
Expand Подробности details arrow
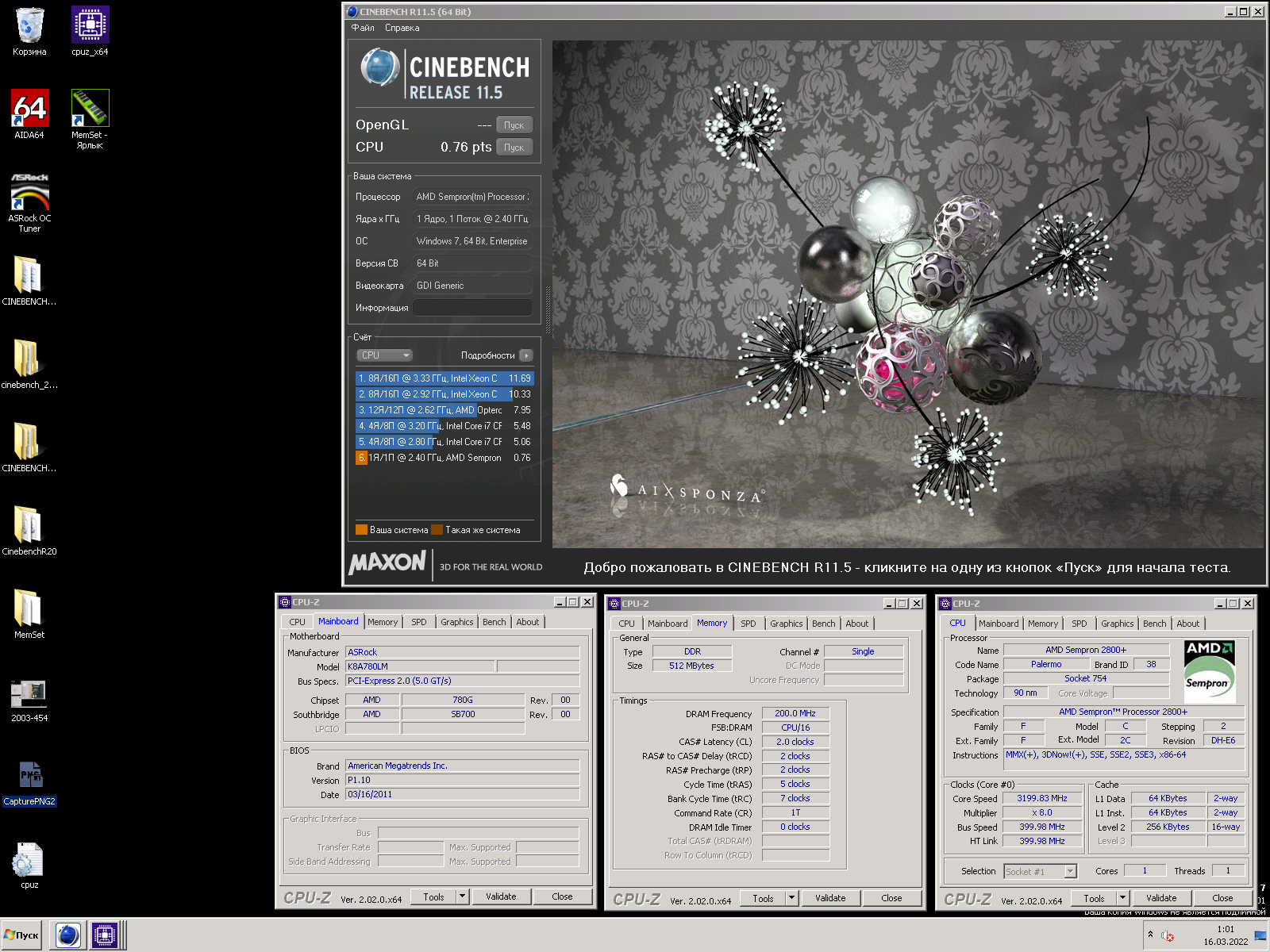[x=526, y=355]
